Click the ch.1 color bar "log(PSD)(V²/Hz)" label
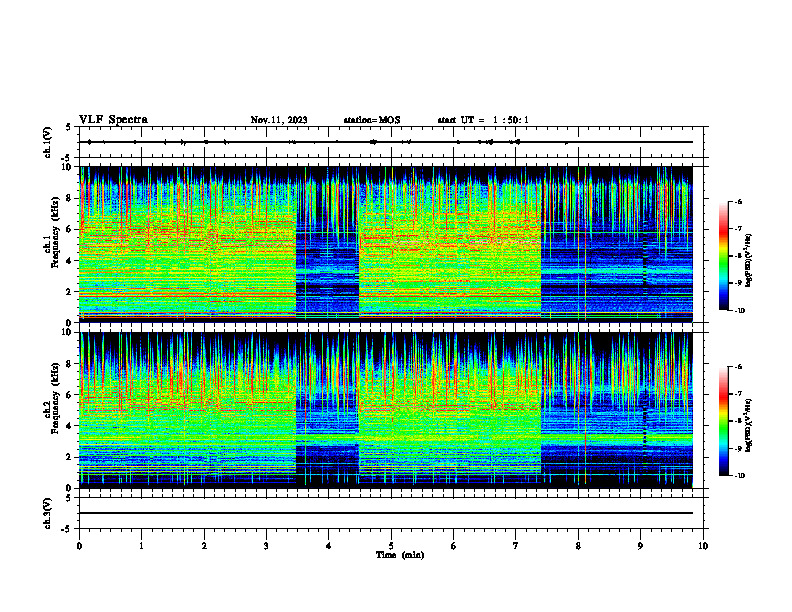 749,261
